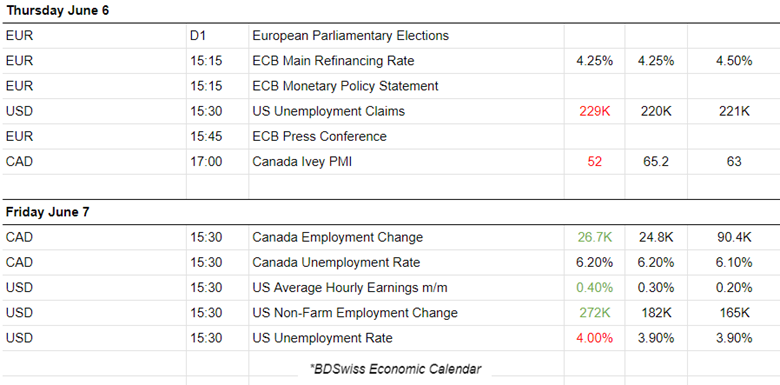Click the red 4.00% unemployment value
Viewport: 780px width, 385px height.
(594, 338)
